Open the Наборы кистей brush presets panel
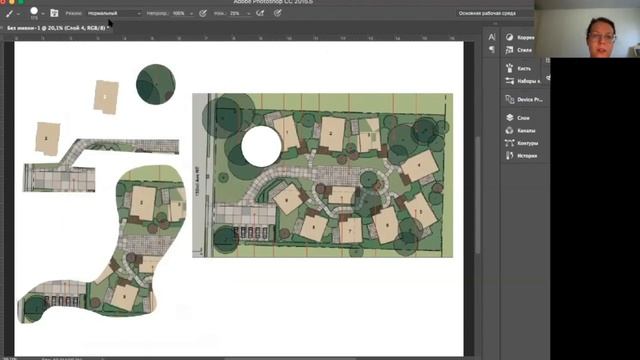The image size is (640, 360). point(523,81)
